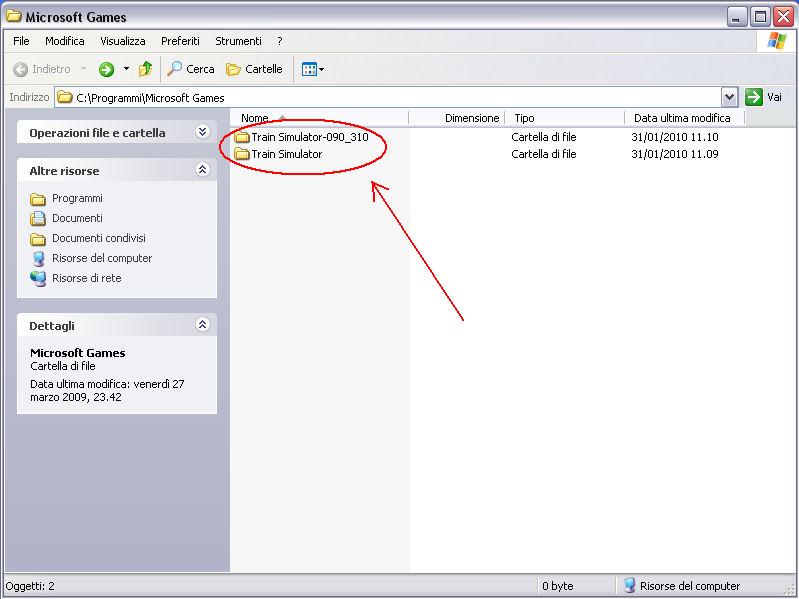
Task: Click the date 31/01/2010 11.09 cell
Action: [675, 154]
